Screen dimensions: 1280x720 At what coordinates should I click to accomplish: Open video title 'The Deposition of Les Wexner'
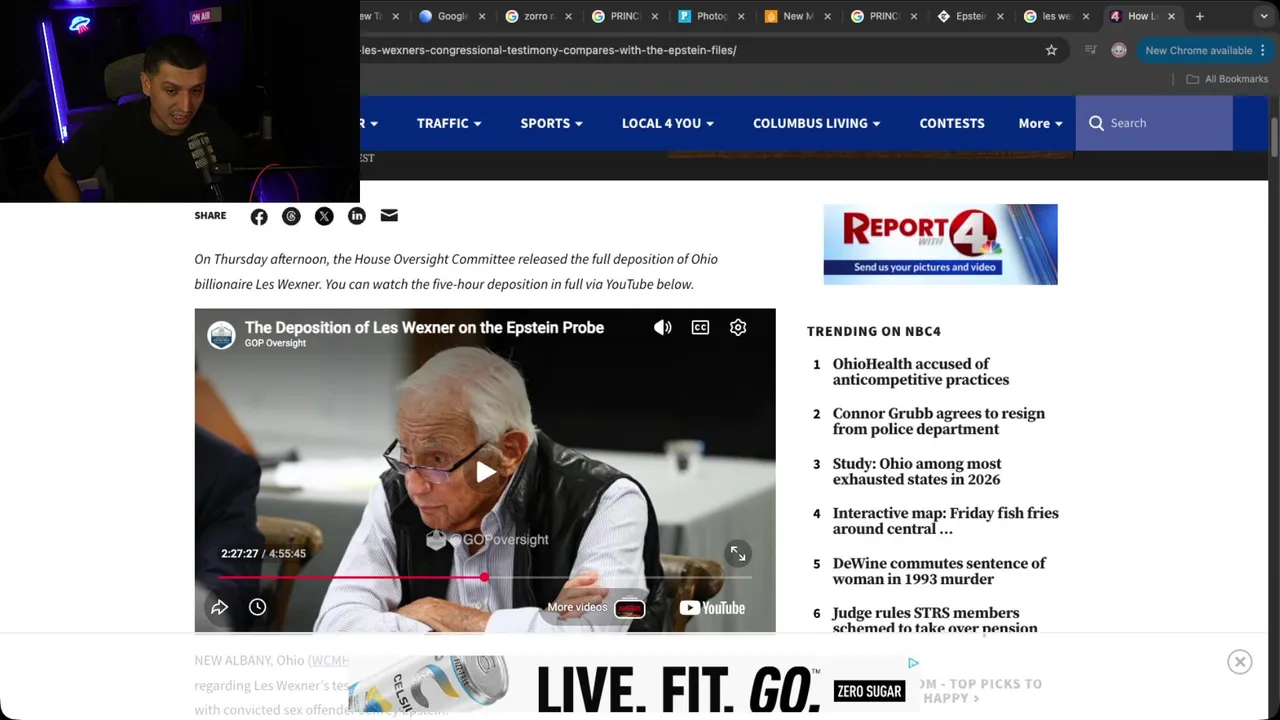(424, 327)
